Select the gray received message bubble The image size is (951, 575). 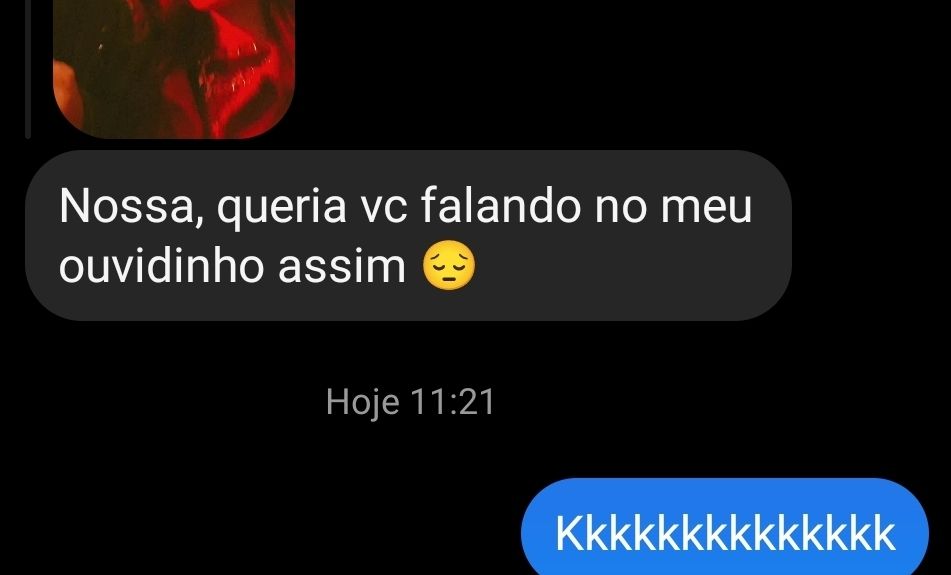[408, 235]
